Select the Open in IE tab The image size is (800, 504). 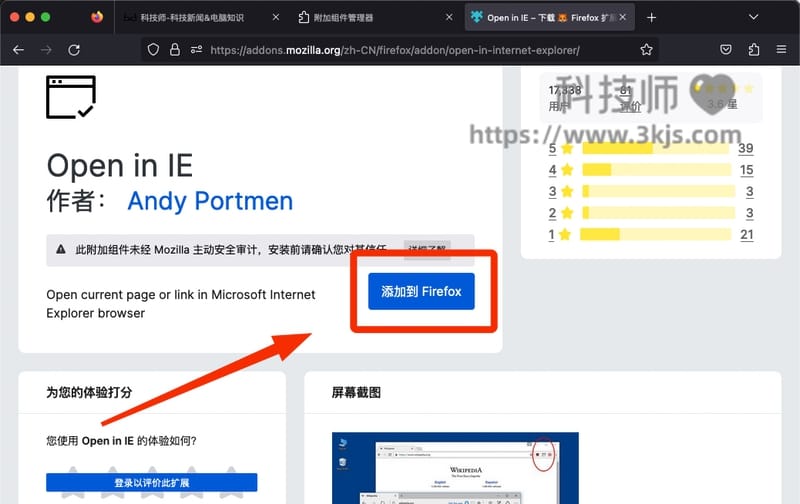pos(548,18)
